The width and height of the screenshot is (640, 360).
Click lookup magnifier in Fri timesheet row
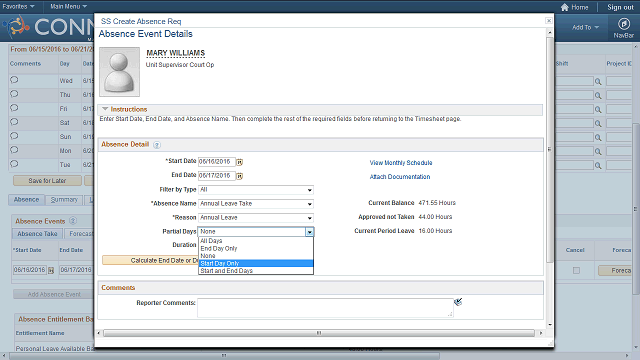[598, 109]
